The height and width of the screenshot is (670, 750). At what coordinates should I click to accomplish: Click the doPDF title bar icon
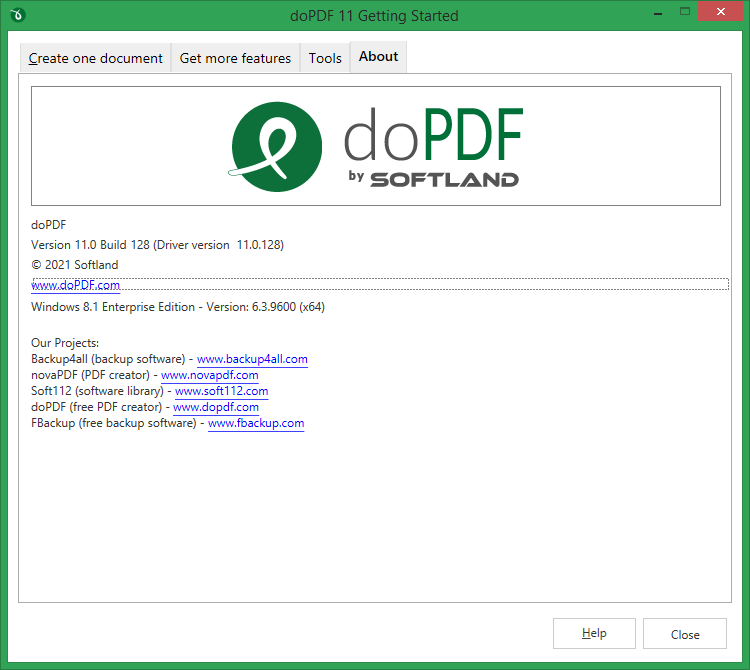point(18,15)
